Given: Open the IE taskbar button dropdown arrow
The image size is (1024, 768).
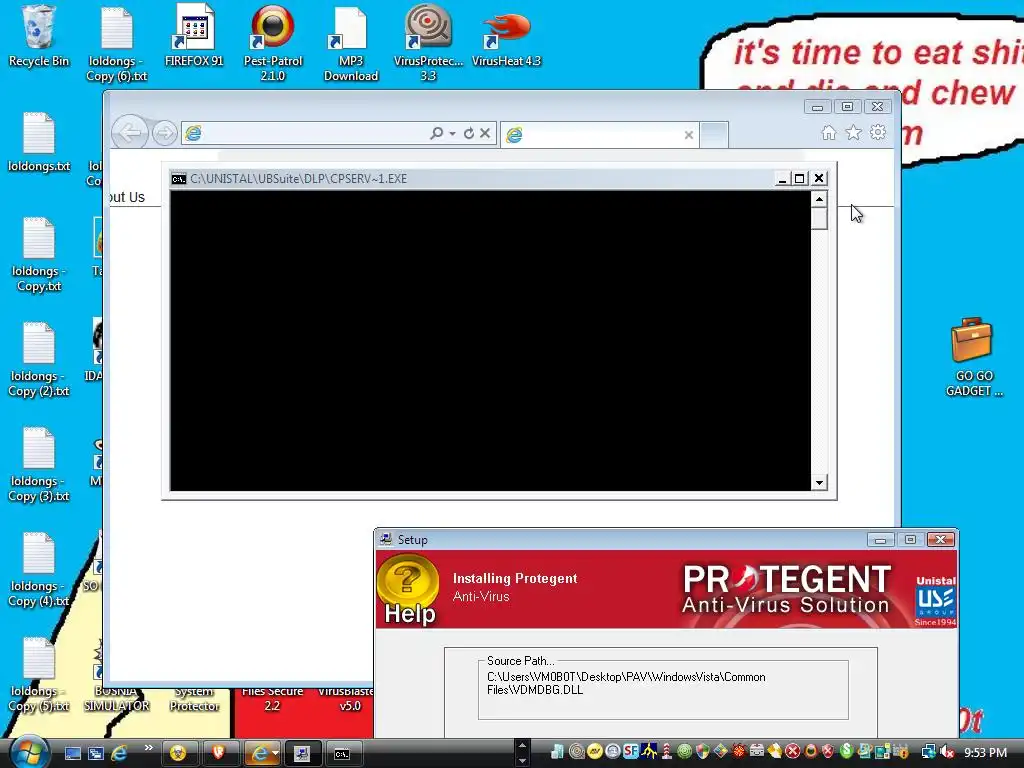Looking at the screenshot, I should [276, 753].
